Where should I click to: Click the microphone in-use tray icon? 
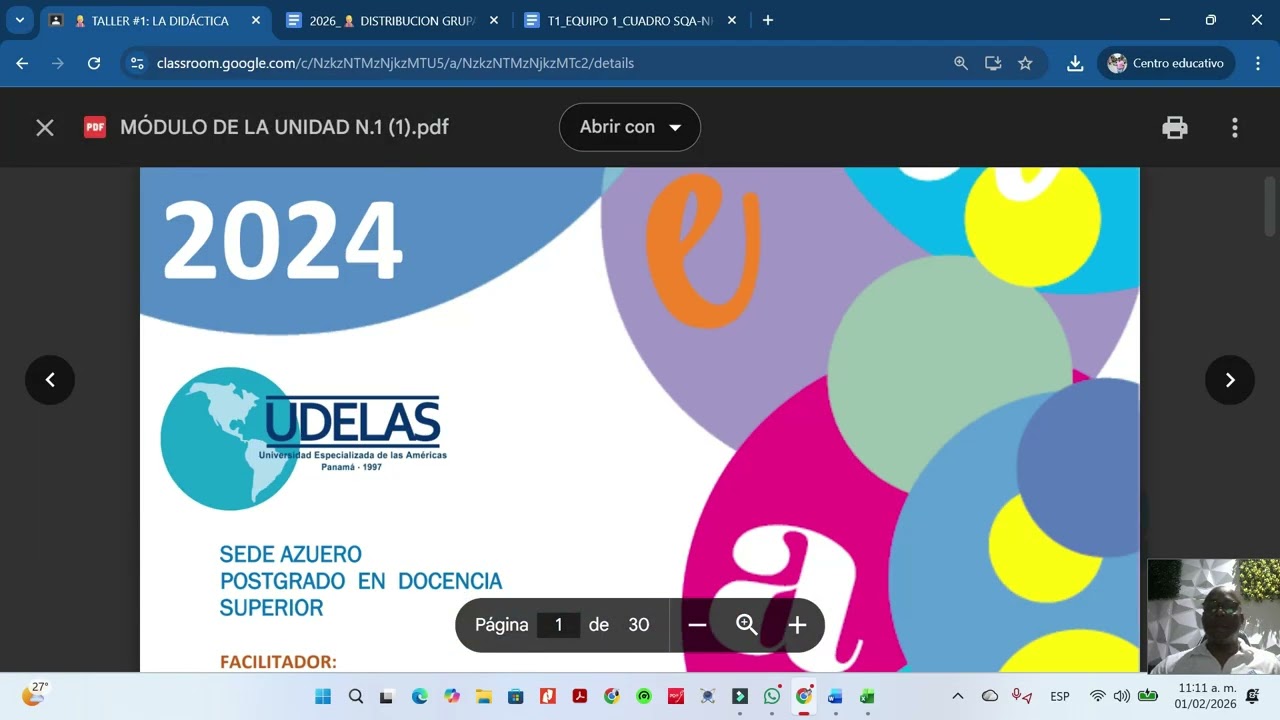[1021, 696]
